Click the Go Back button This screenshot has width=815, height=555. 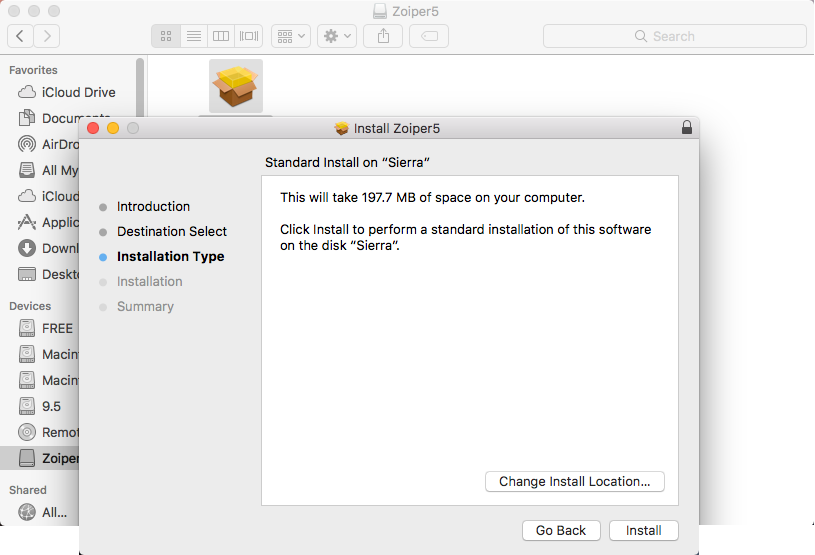(561, 531)
